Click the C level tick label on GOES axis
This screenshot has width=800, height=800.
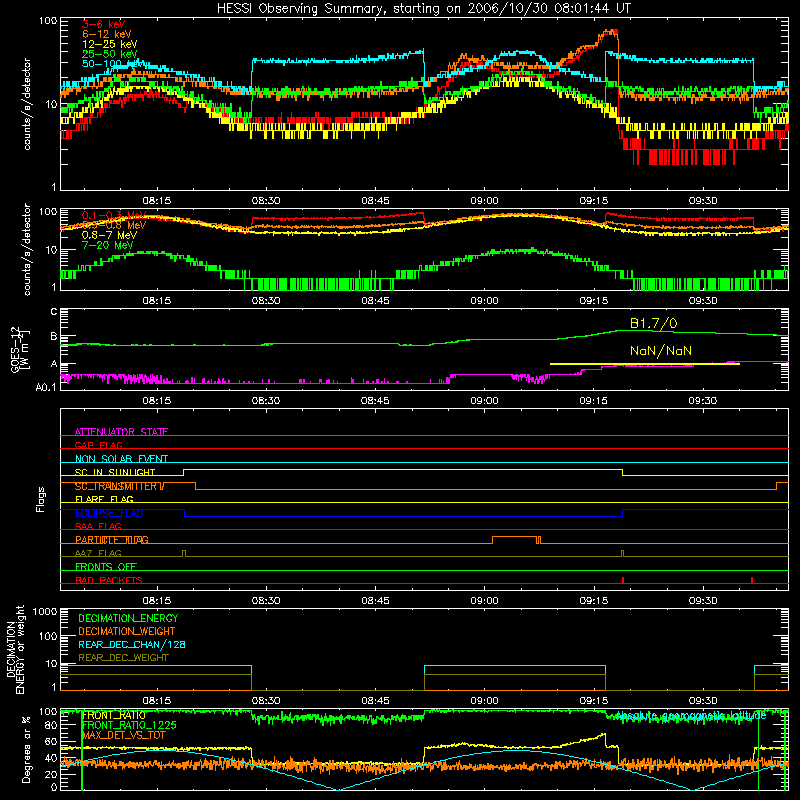(54, 312)
